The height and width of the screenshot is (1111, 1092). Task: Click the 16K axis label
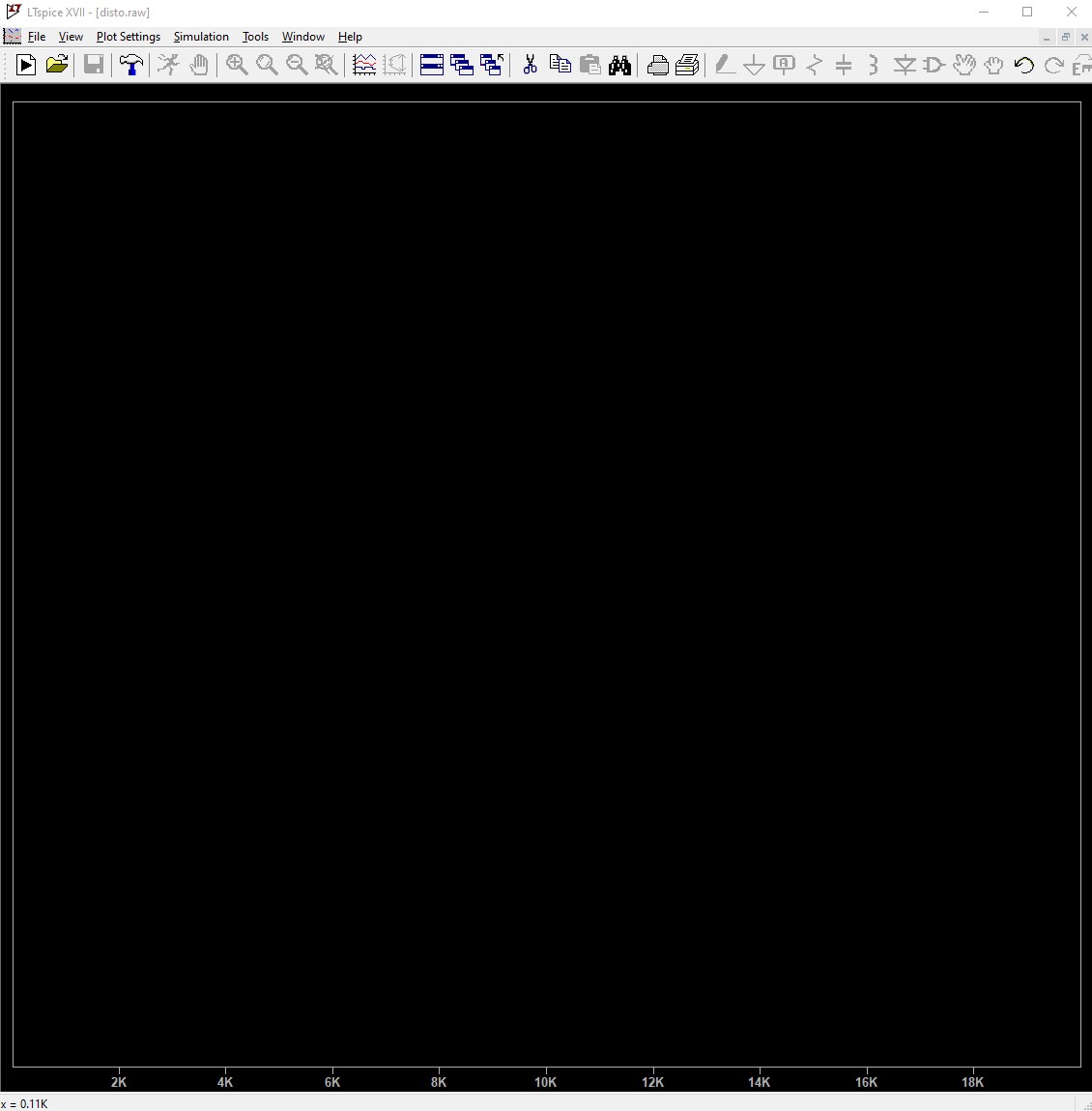point(866,1082)
